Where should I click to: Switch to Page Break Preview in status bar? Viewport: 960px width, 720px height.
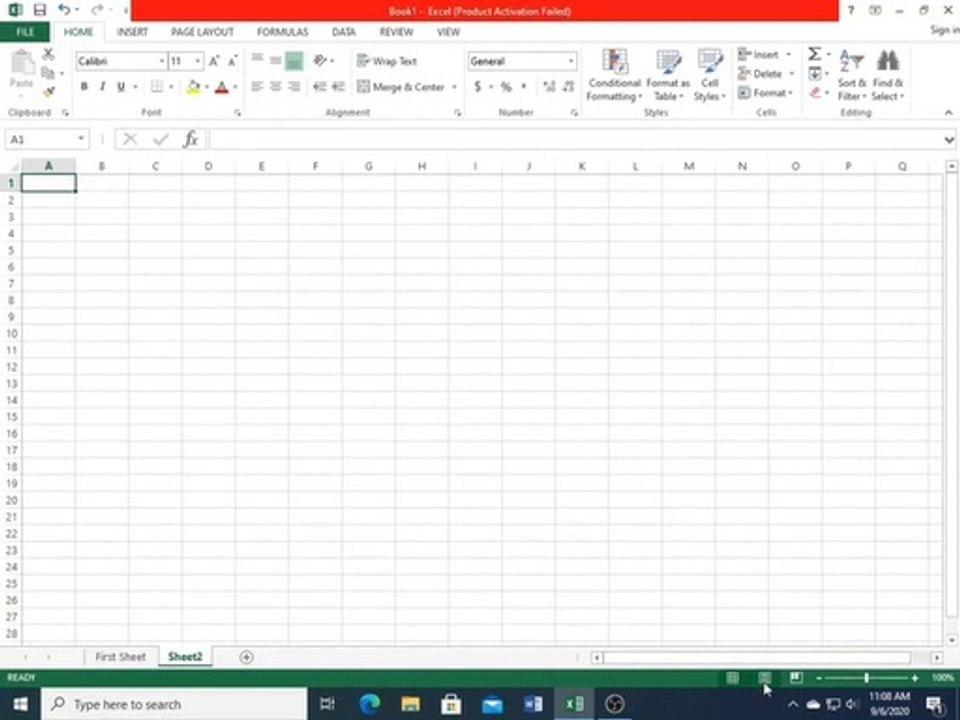click(795, 677)
